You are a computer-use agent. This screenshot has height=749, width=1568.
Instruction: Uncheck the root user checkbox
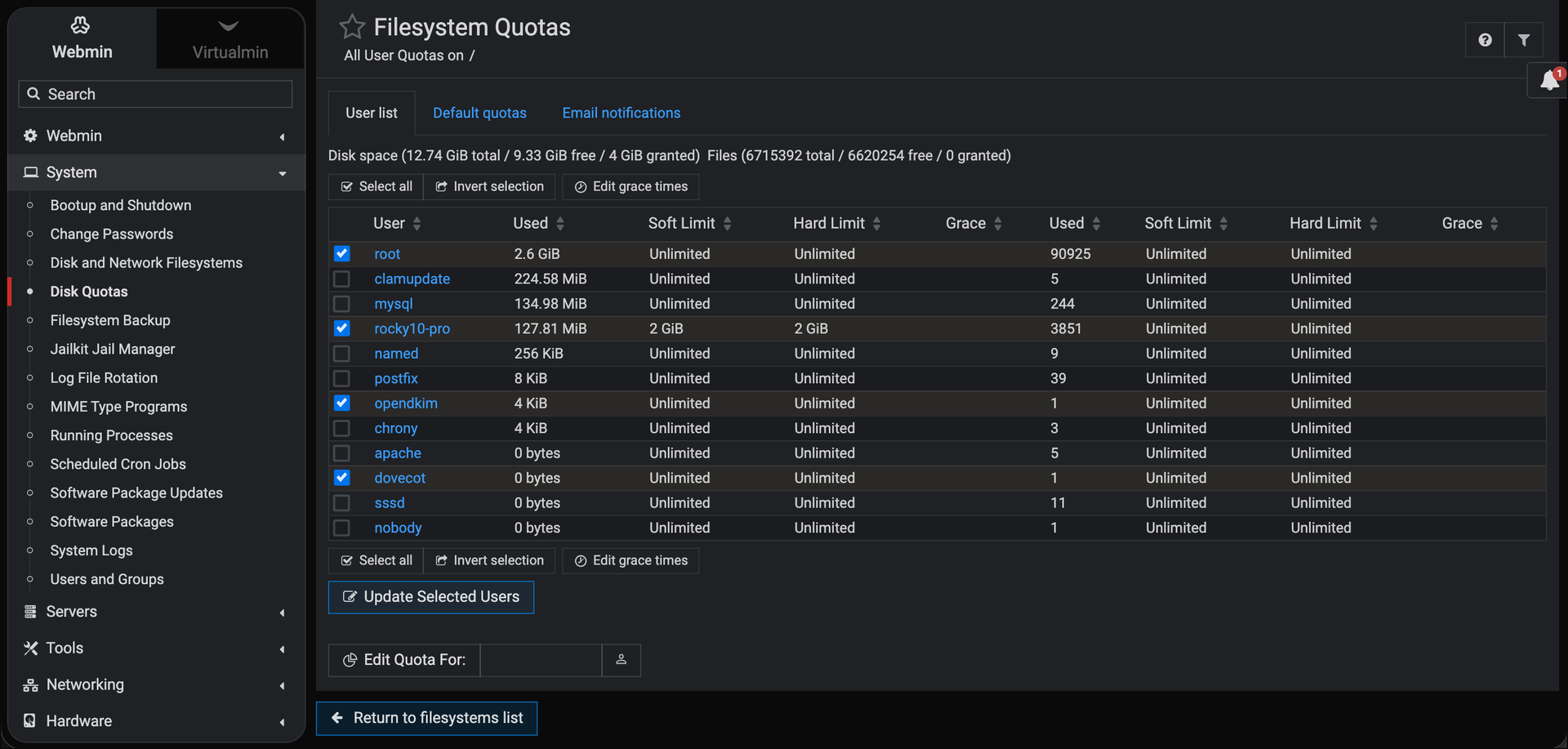[x=342, y=254]
